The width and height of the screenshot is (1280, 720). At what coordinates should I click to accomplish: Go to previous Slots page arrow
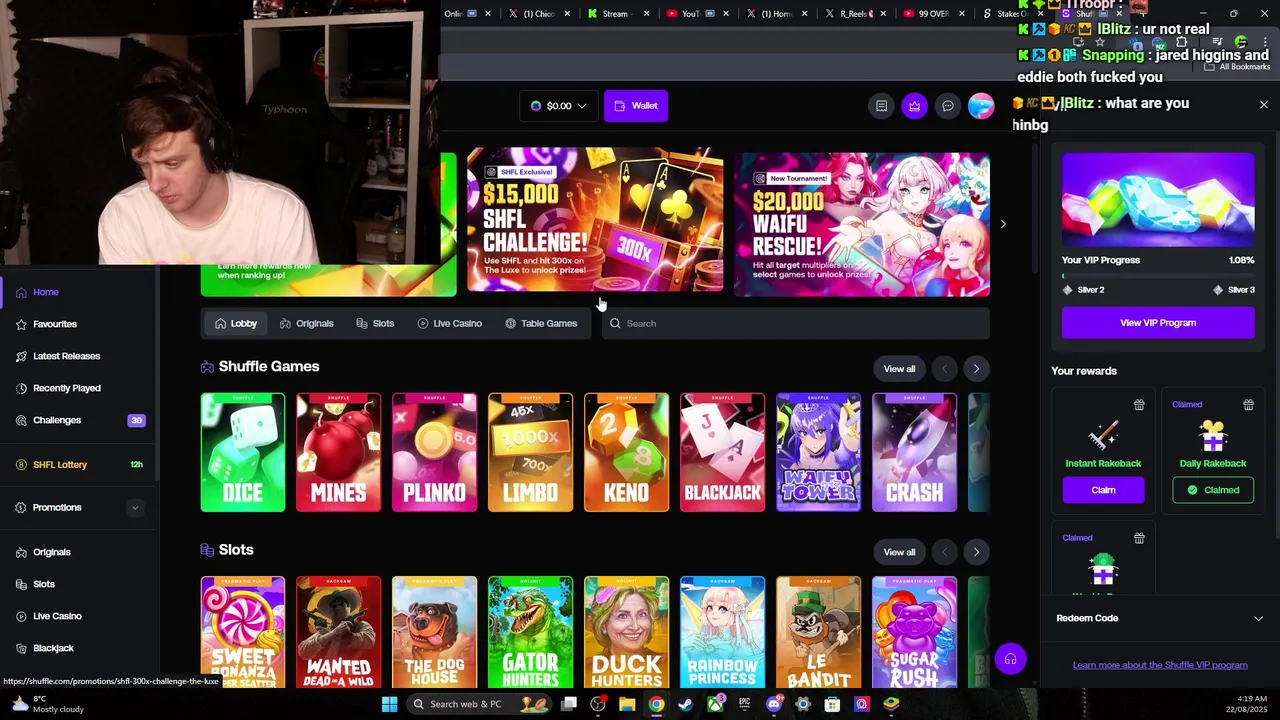(944, 552)
